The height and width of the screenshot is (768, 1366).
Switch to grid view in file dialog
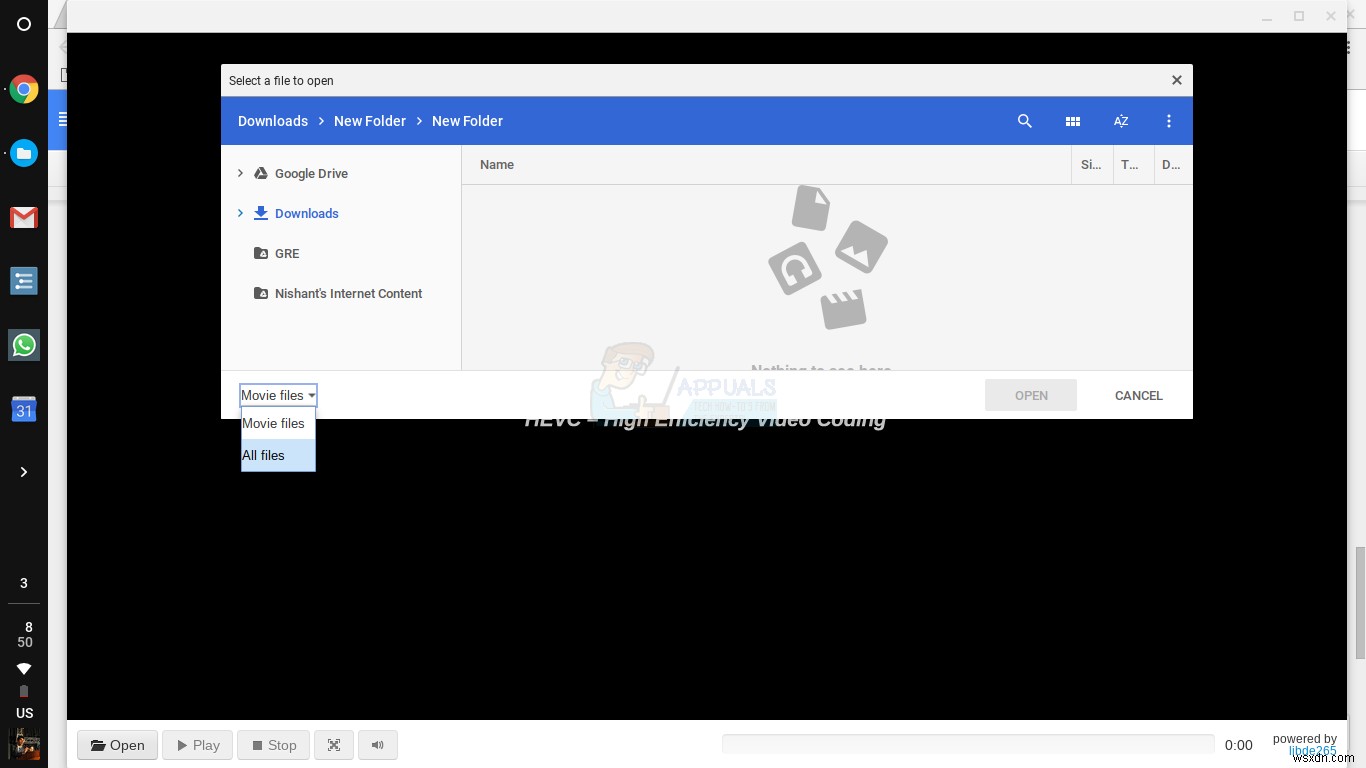click(x=1072, y=120)
